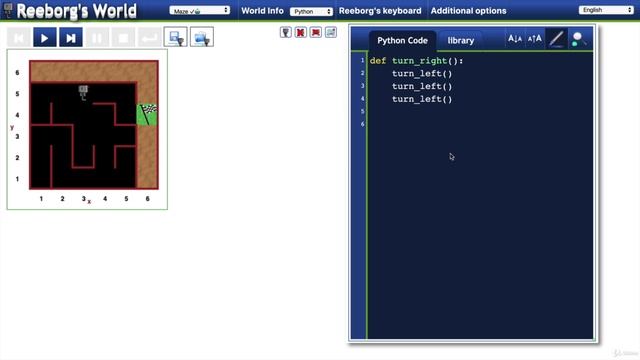Click empty line 5 in editor
The width and height of the screenshot is (640, 360).
coord(480,111)
